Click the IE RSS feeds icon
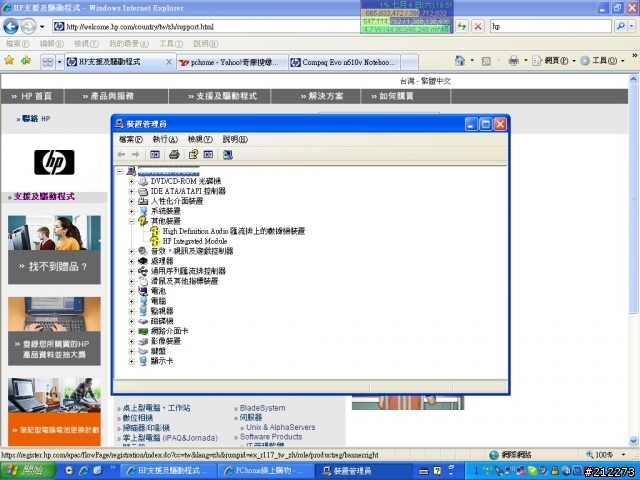The image size is (640, 480). click(486, 61)
